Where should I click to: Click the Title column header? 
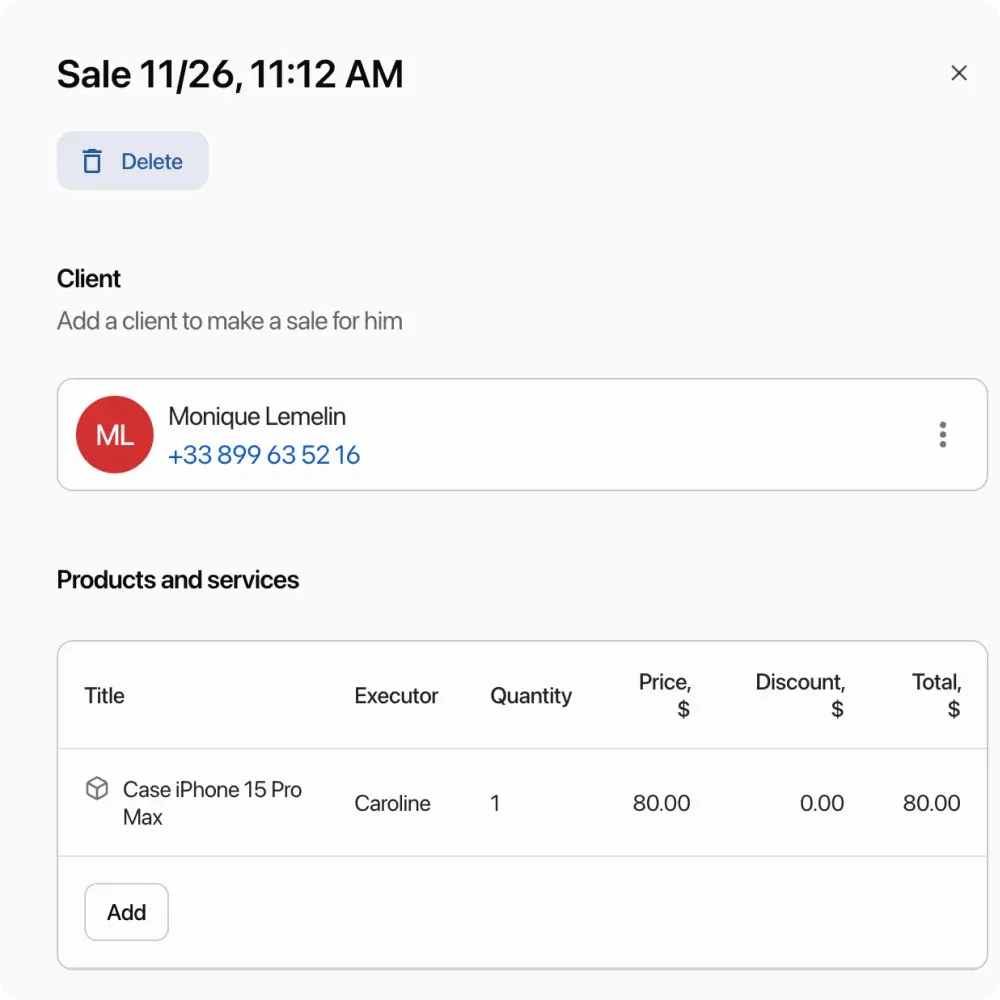(104, 695)
